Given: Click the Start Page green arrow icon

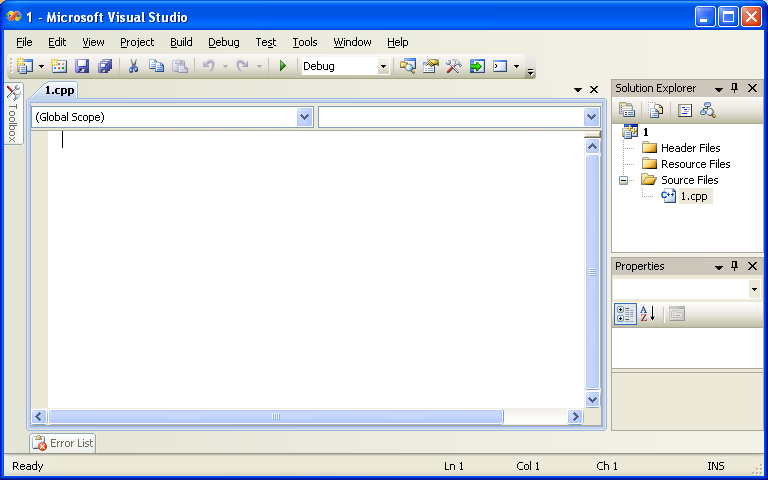Looking at the screenshot, I should coord(477,66).
